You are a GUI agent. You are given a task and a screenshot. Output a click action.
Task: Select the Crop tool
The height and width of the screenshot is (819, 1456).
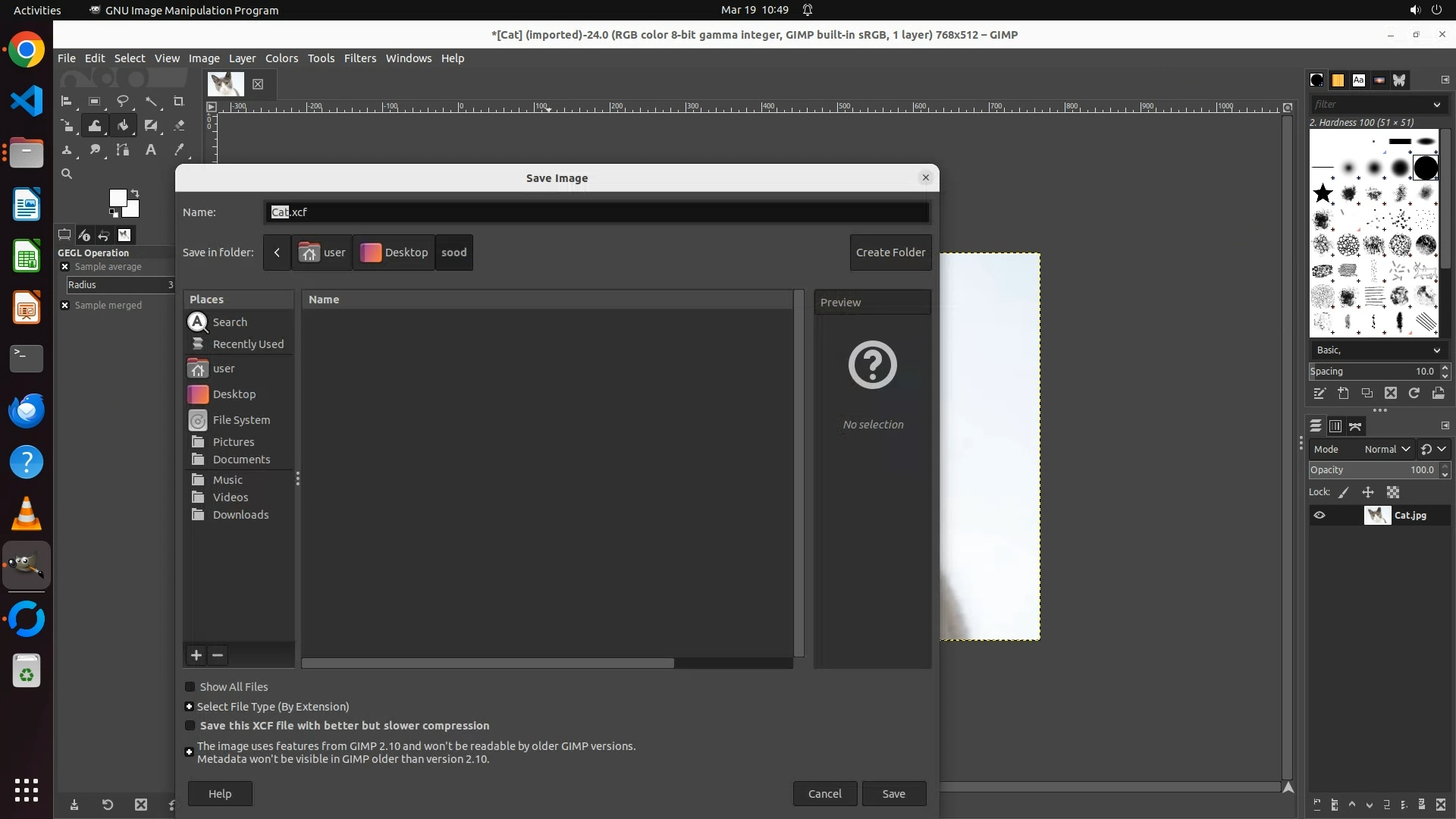tap(179, 101)
